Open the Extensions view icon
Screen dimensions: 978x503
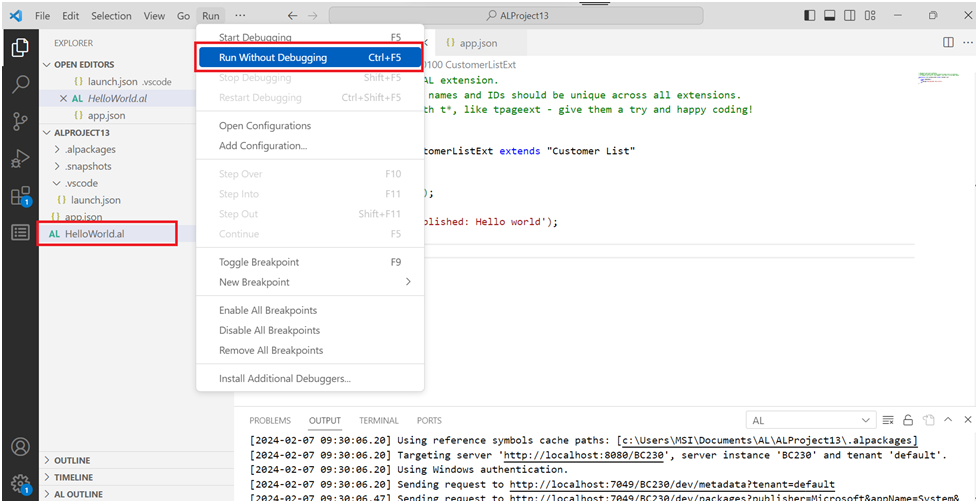(x=19, y=195)
